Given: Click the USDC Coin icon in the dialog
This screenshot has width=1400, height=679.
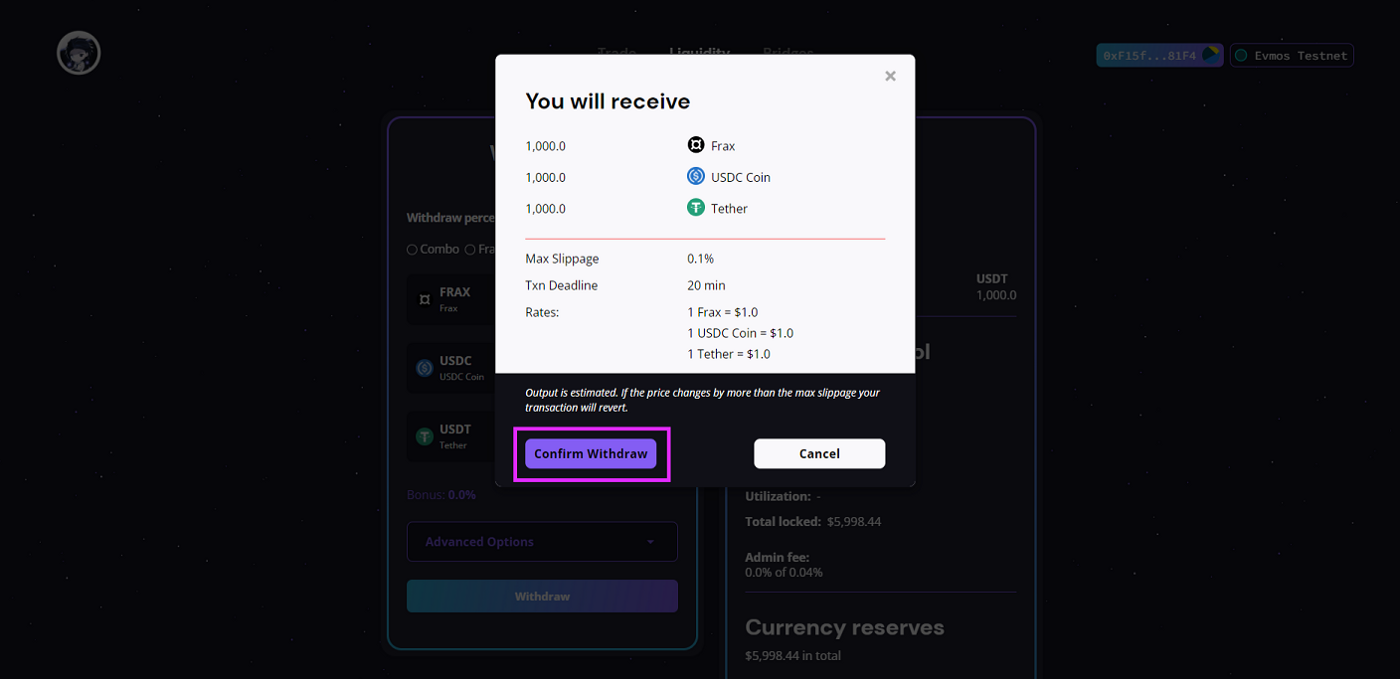Looking at the screenshot, I should (x=696, y=176).
